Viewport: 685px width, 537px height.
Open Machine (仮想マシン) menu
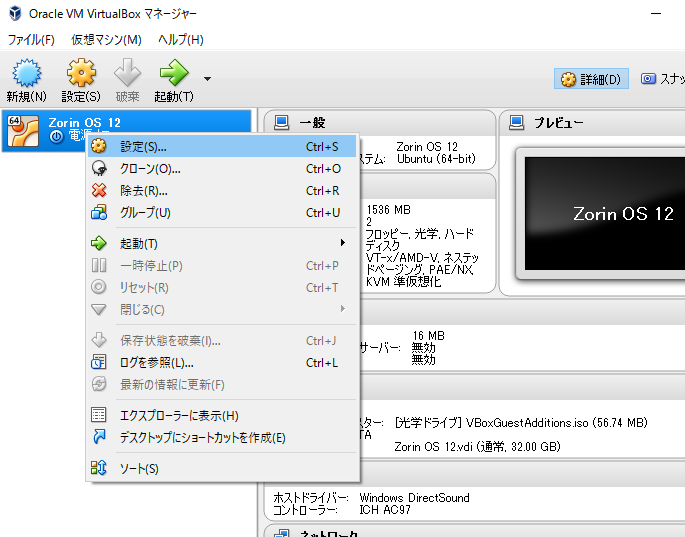106,40
